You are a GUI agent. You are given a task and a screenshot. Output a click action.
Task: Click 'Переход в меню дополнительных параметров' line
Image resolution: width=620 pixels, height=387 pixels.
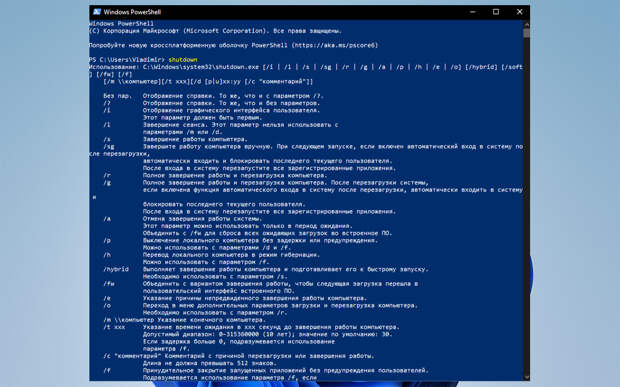pyautogui.click(x=280, y=305)
